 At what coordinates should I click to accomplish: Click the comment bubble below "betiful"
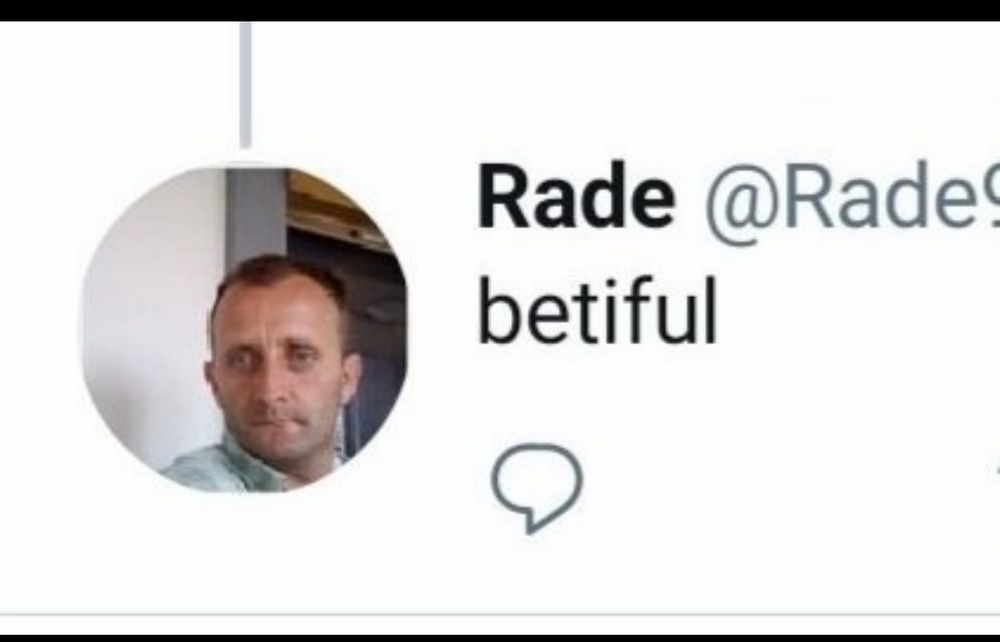point(536,488)
